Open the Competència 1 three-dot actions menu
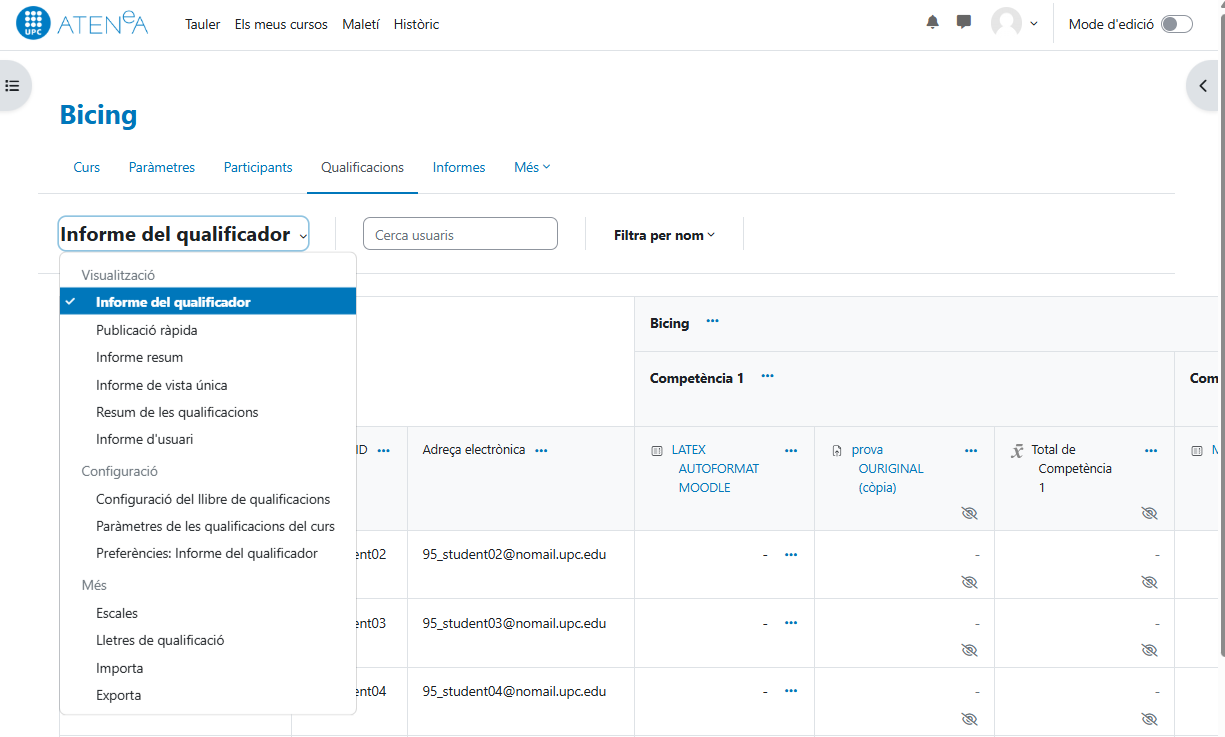Viewport: 1225px width, 737px height. point(767,377)
